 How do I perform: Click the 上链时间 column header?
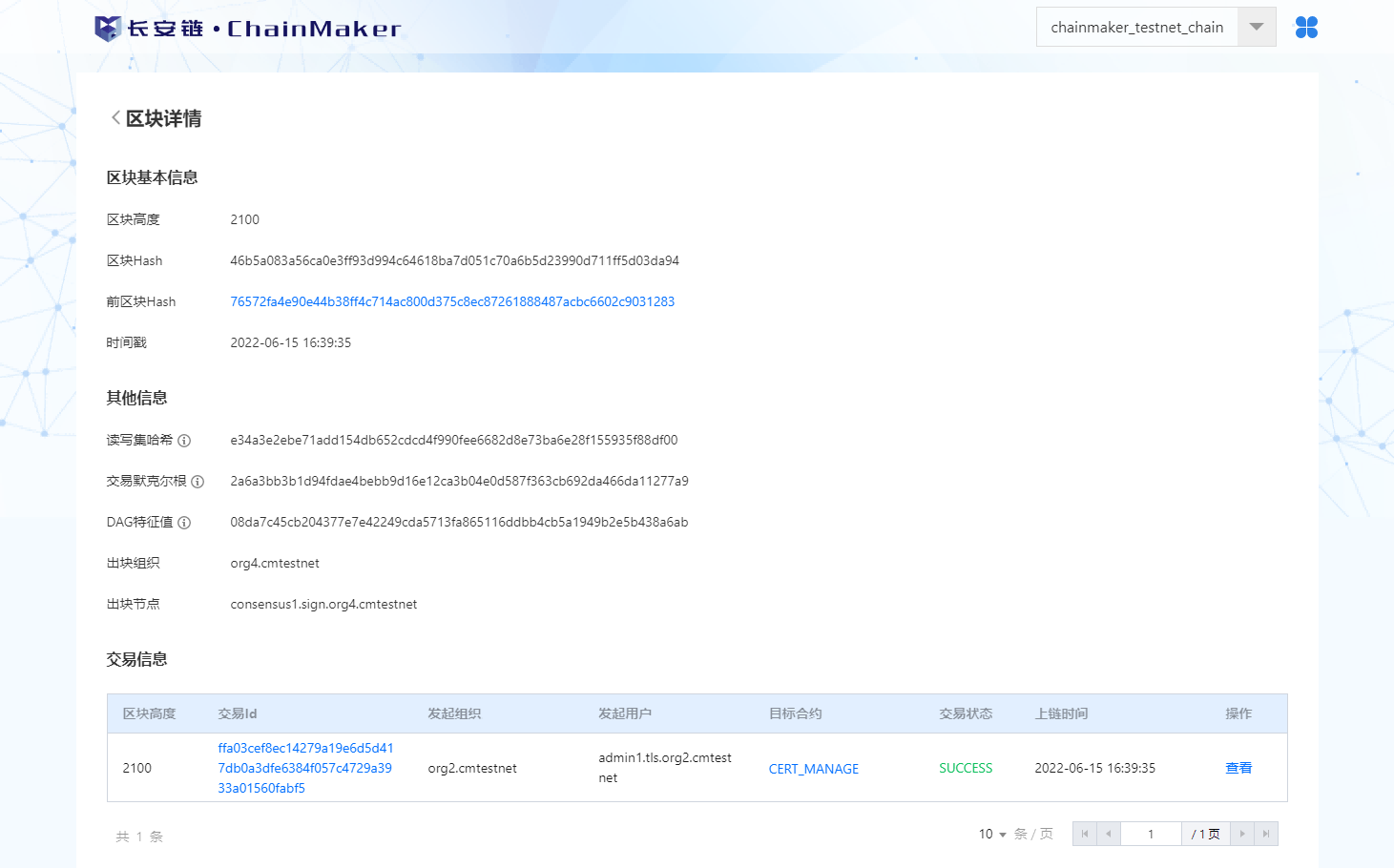[x=1061, y=713]
